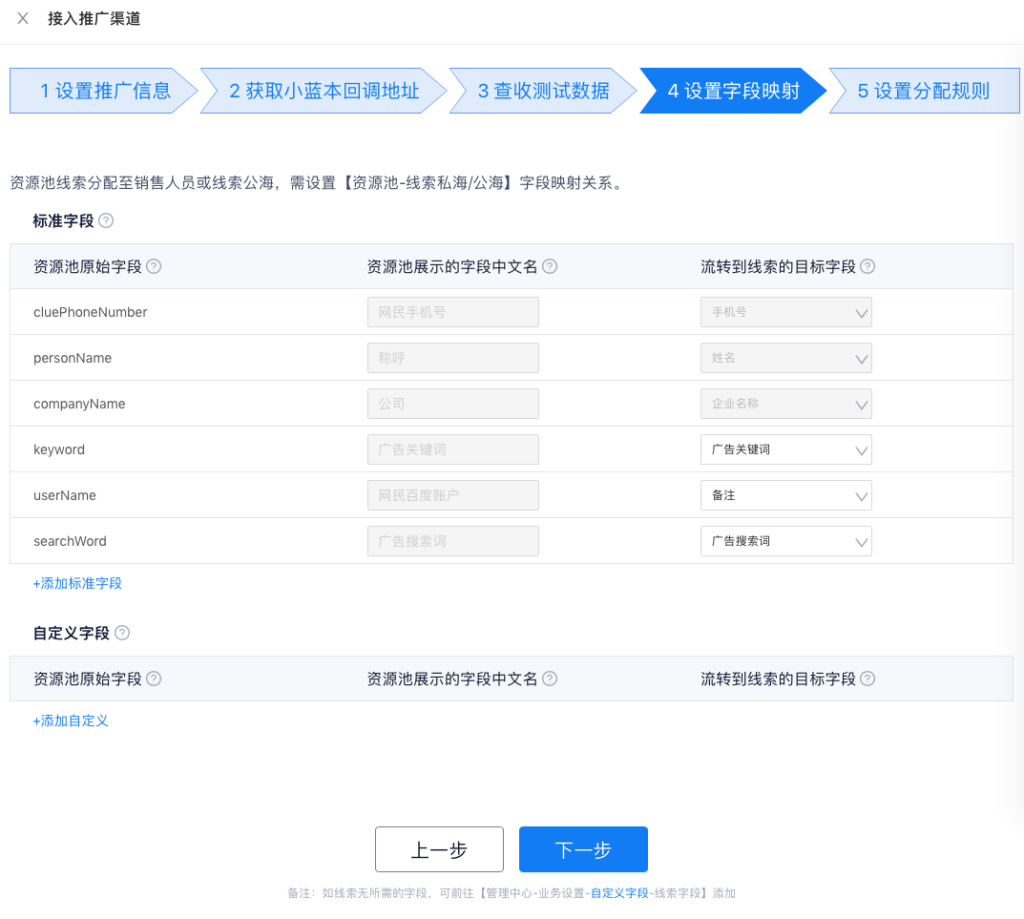Click the 广告关键词 display name input field
Screen dimensions: 1024x919
click(x=453, y=450)
